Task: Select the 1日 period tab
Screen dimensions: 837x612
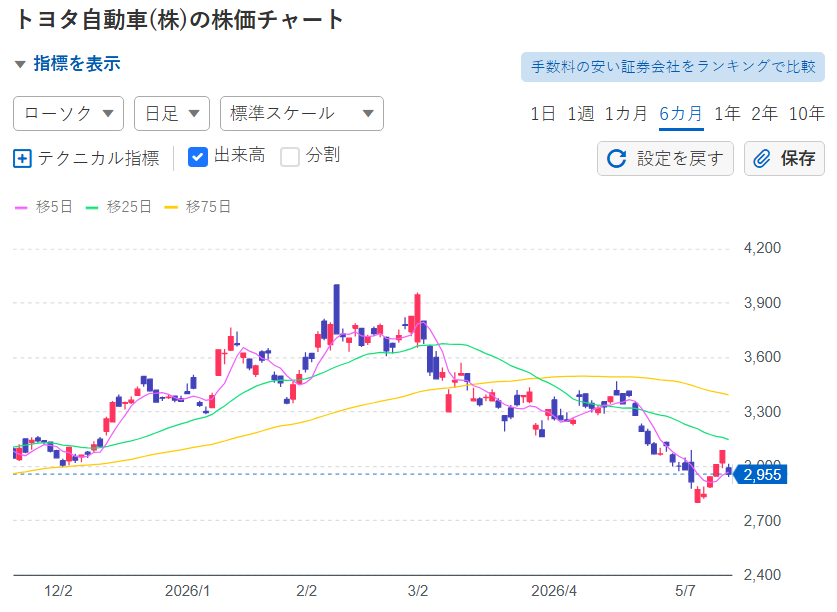Action: pyautogui.click(x=543, y=113)
